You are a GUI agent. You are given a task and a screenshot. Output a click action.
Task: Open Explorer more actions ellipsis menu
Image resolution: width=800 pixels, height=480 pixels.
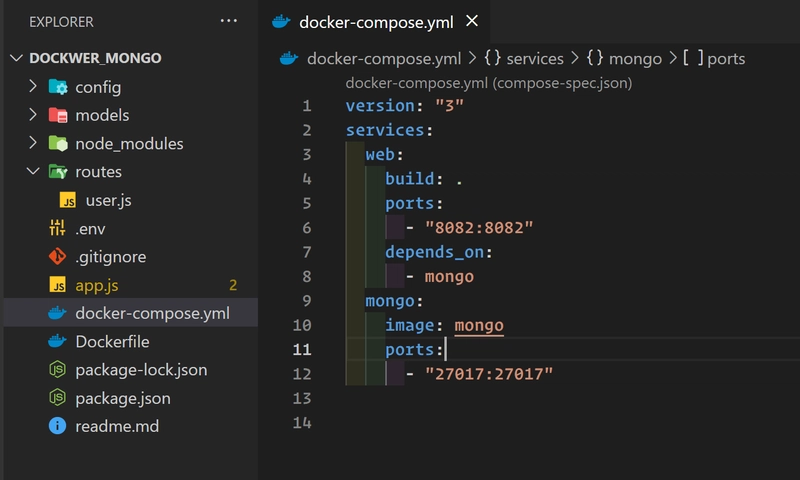229,21
